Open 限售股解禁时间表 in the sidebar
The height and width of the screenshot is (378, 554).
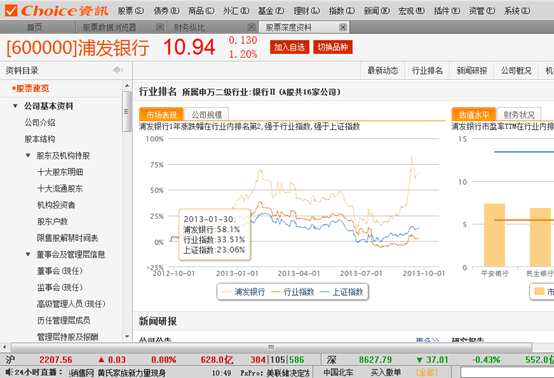[67, 238]
